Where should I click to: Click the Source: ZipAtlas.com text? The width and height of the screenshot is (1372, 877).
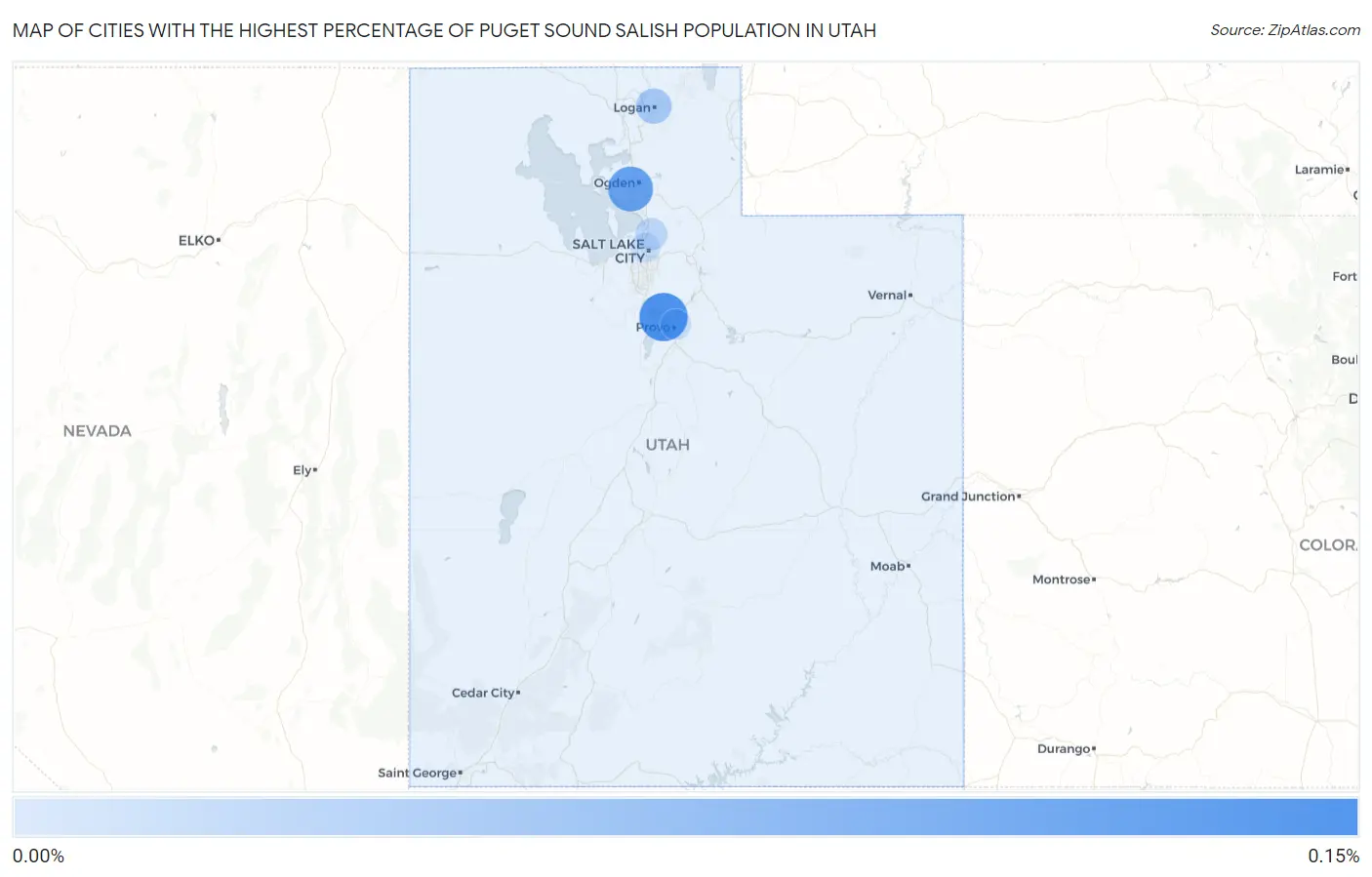[1285, 30]
